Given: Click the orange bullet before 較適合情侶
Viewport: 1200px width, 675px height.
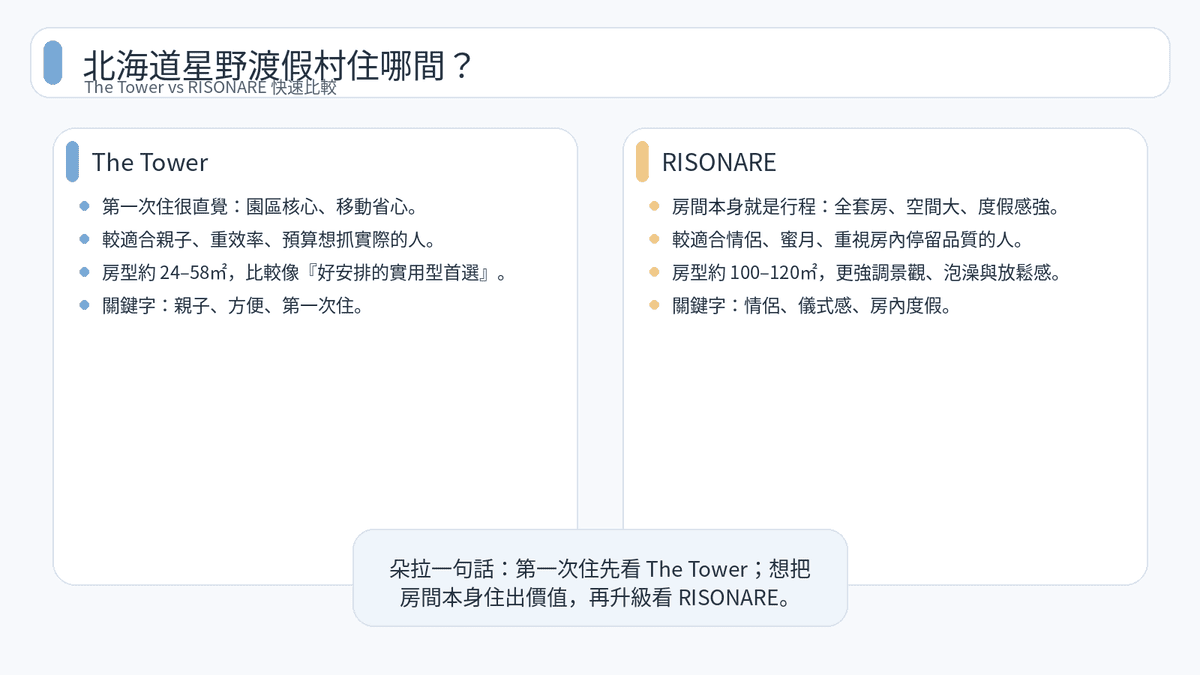Looking at the screenshot, I should tap(654, 240).
